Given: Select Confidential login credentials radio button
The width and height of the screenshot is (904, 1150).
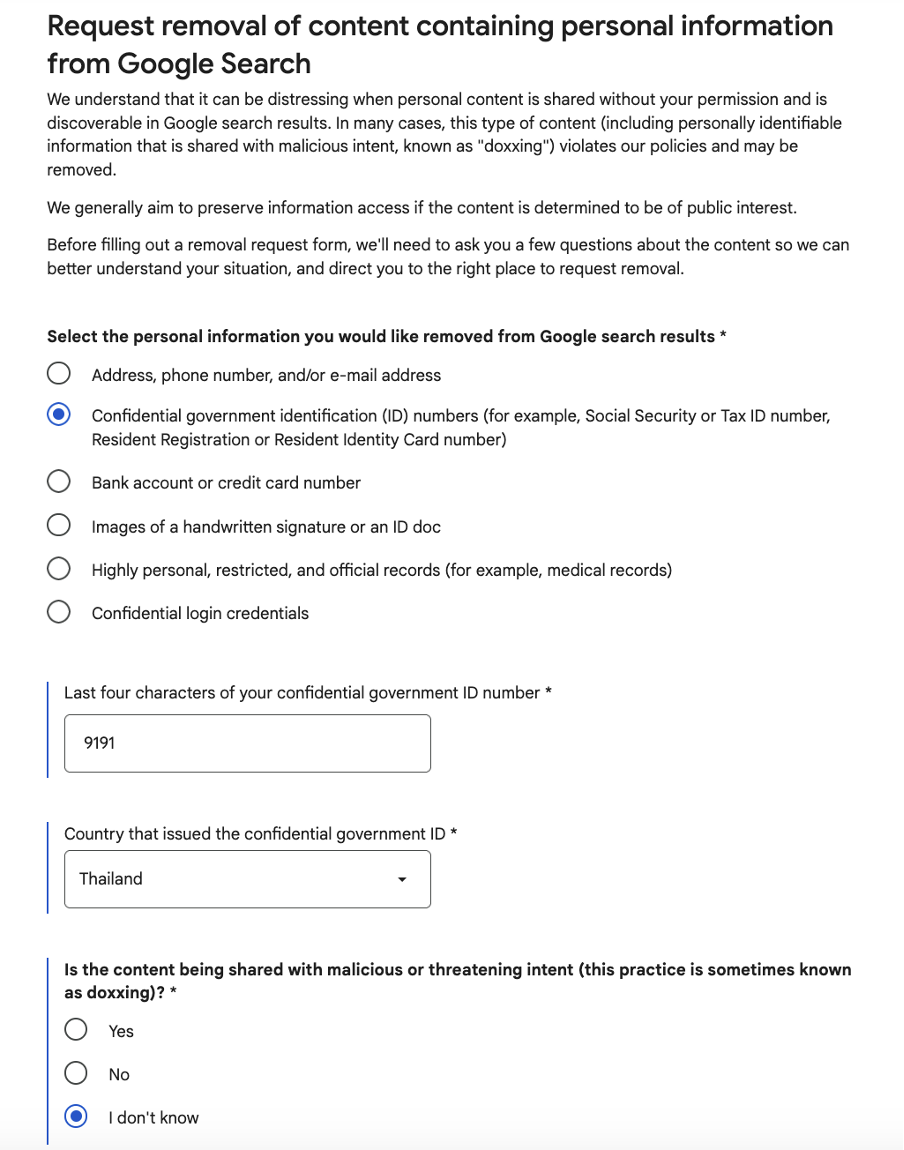Looking at the screenshot, I should click(x=59, y=612).
